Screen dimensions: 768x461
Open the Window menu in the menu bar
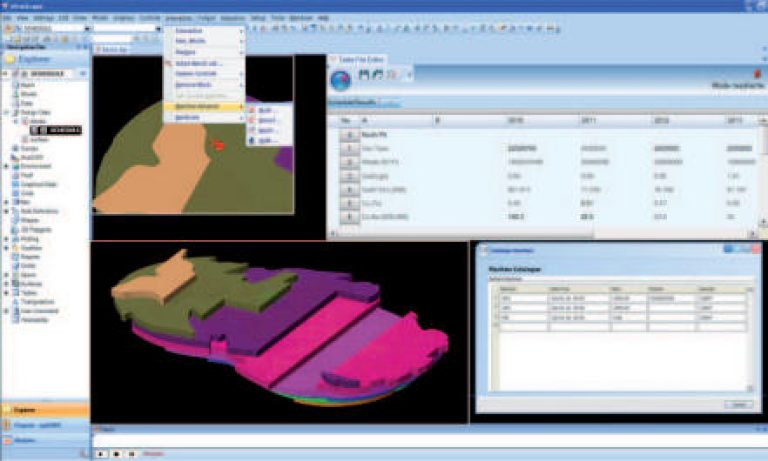[298, 18]
